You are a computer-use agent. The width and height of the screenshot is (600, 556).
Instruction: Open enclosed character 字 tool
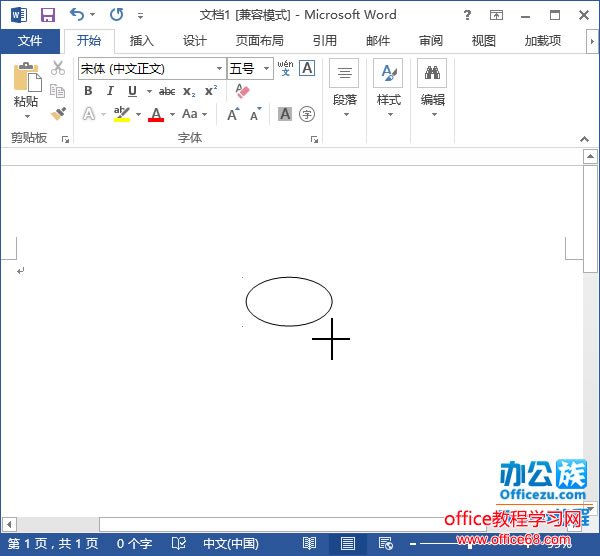(x=307, y=114)
